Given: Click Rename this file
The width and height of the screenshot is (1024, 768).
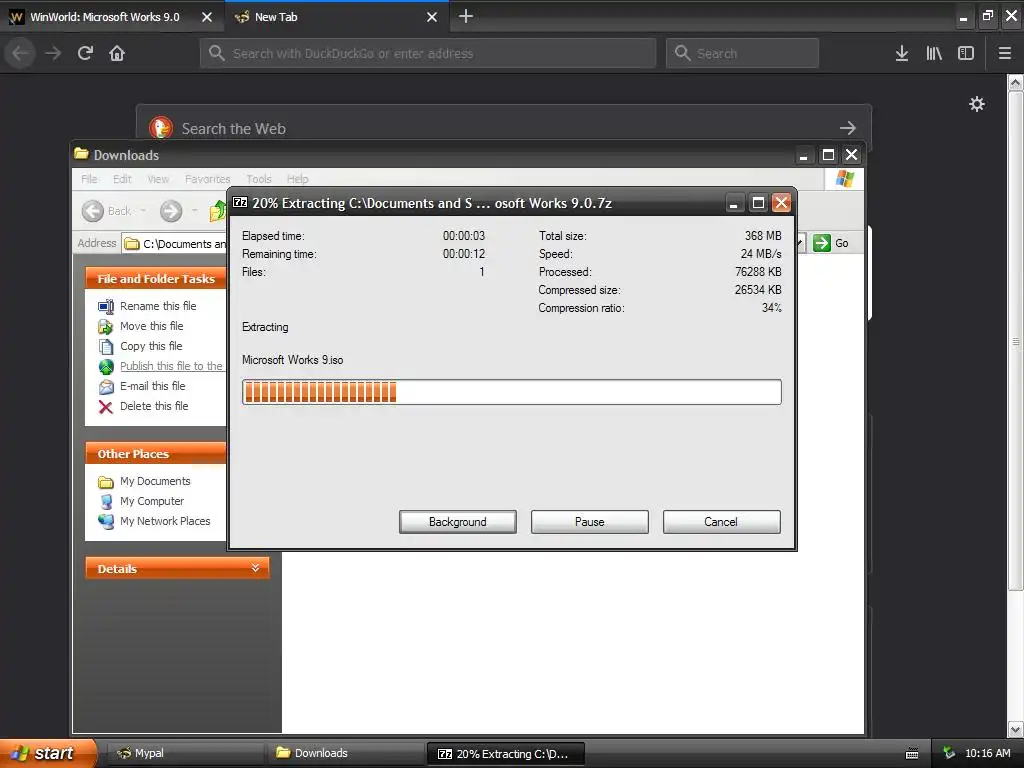Looking at the screenshot, I should [x=158, y=306].
